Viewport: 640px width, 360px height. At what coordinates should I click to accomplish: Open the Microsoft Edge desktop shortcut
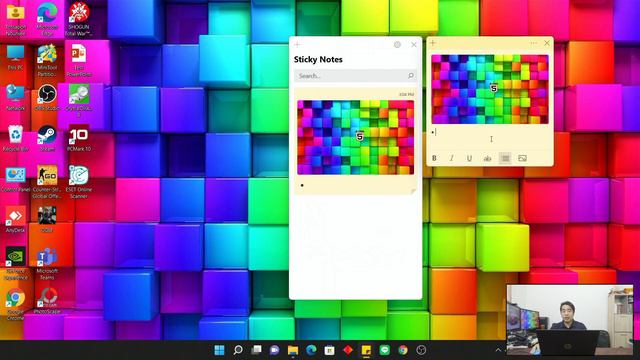pos(47,19)
